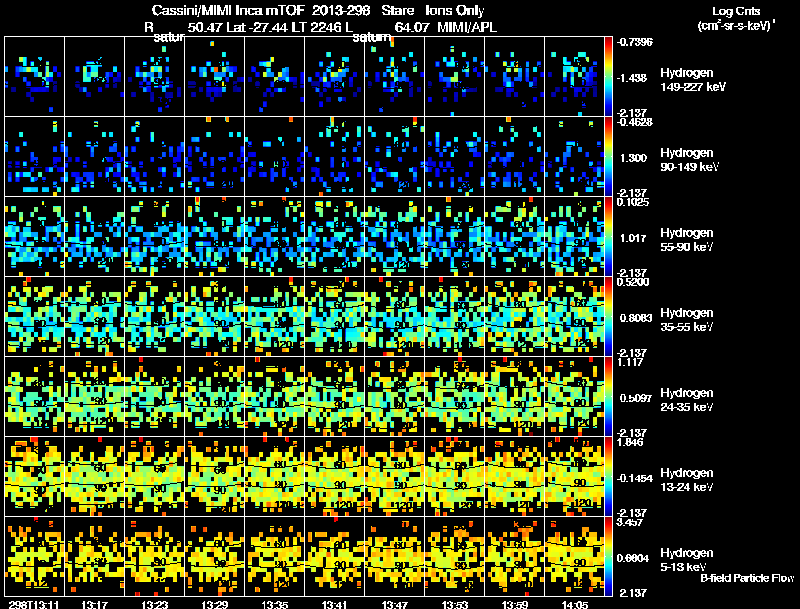800x609 pixels.
Task: Click the '1.300' colorbar value
Action: click(633, 158)
